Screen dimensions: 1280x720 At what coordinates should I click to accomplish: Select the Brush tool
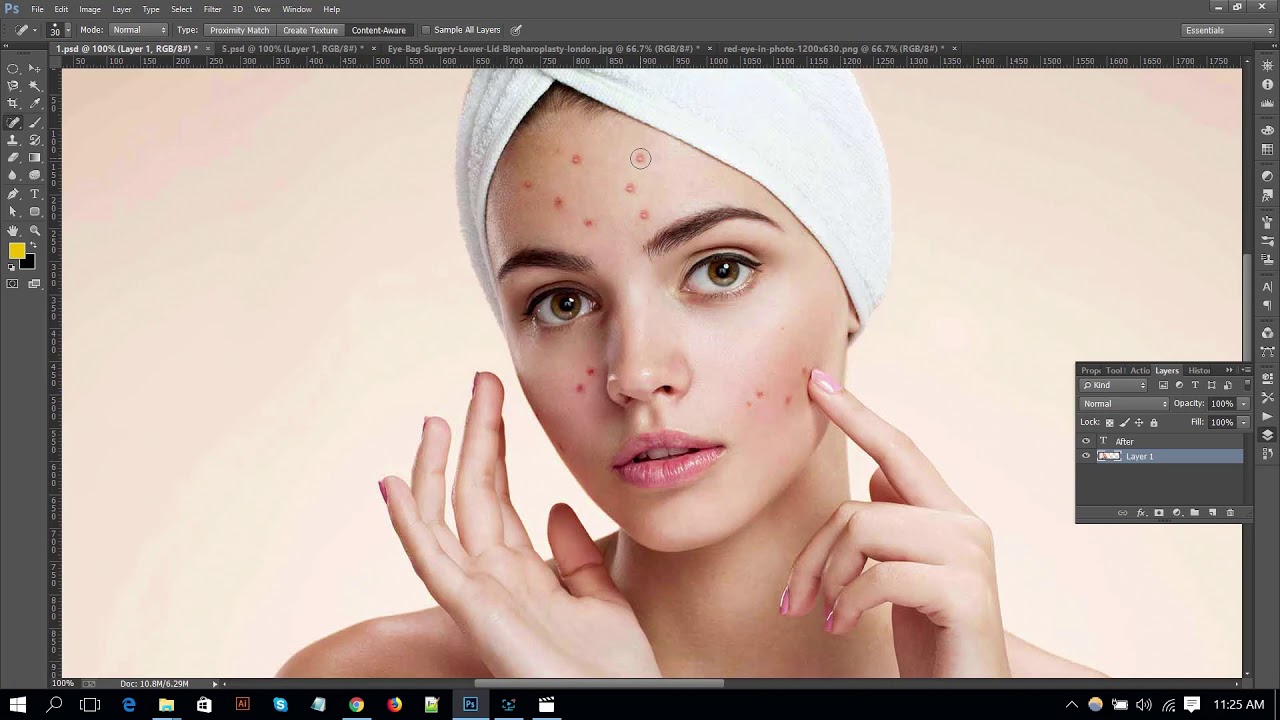pyautogui.click(x=35, y=122)
